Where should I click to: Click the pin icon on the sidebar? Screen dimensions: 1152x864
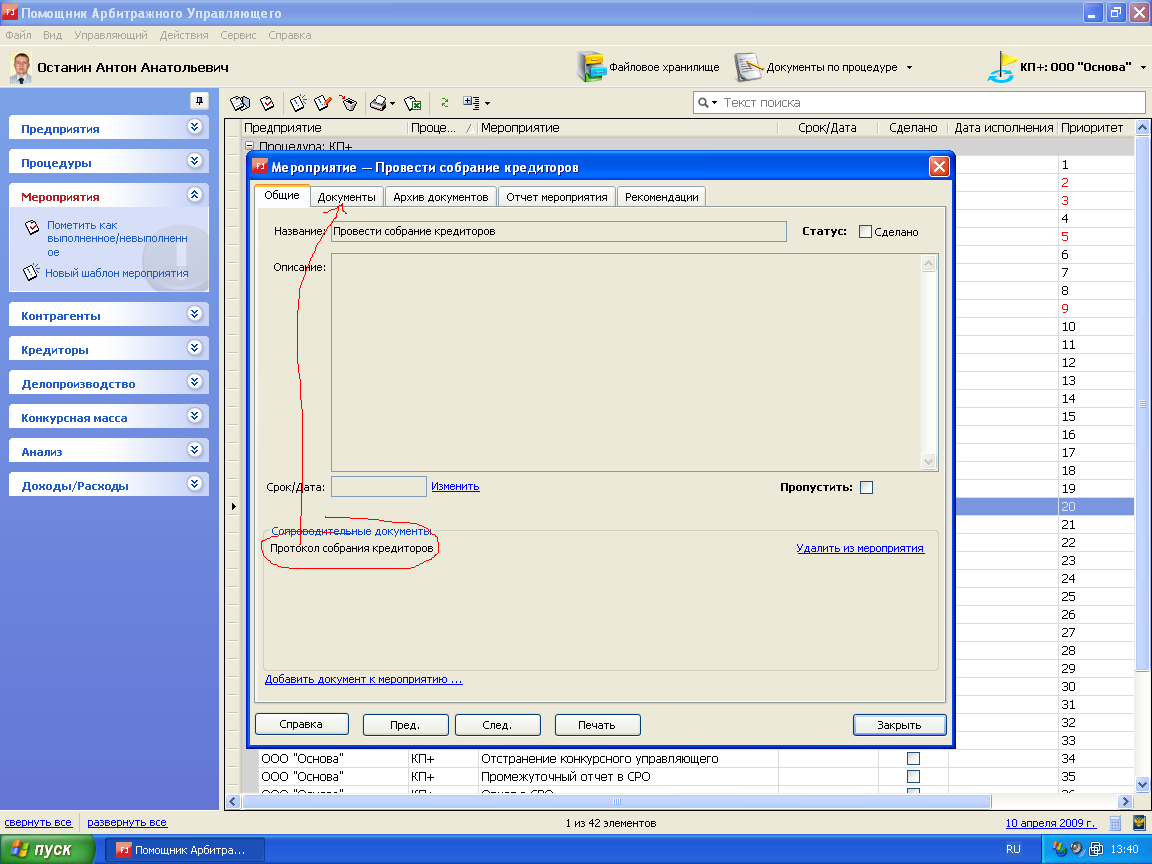click(199, 101)
